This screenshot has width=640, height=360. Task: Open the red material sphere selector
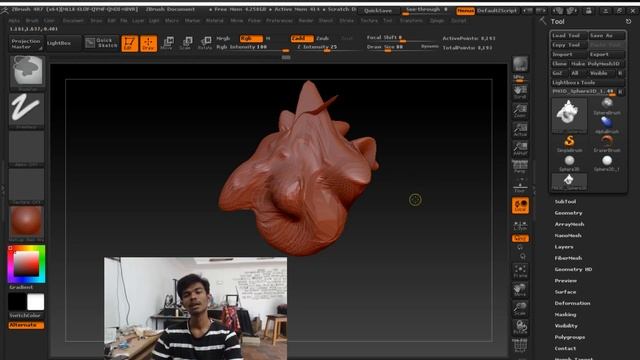click(x=27, y=223)
